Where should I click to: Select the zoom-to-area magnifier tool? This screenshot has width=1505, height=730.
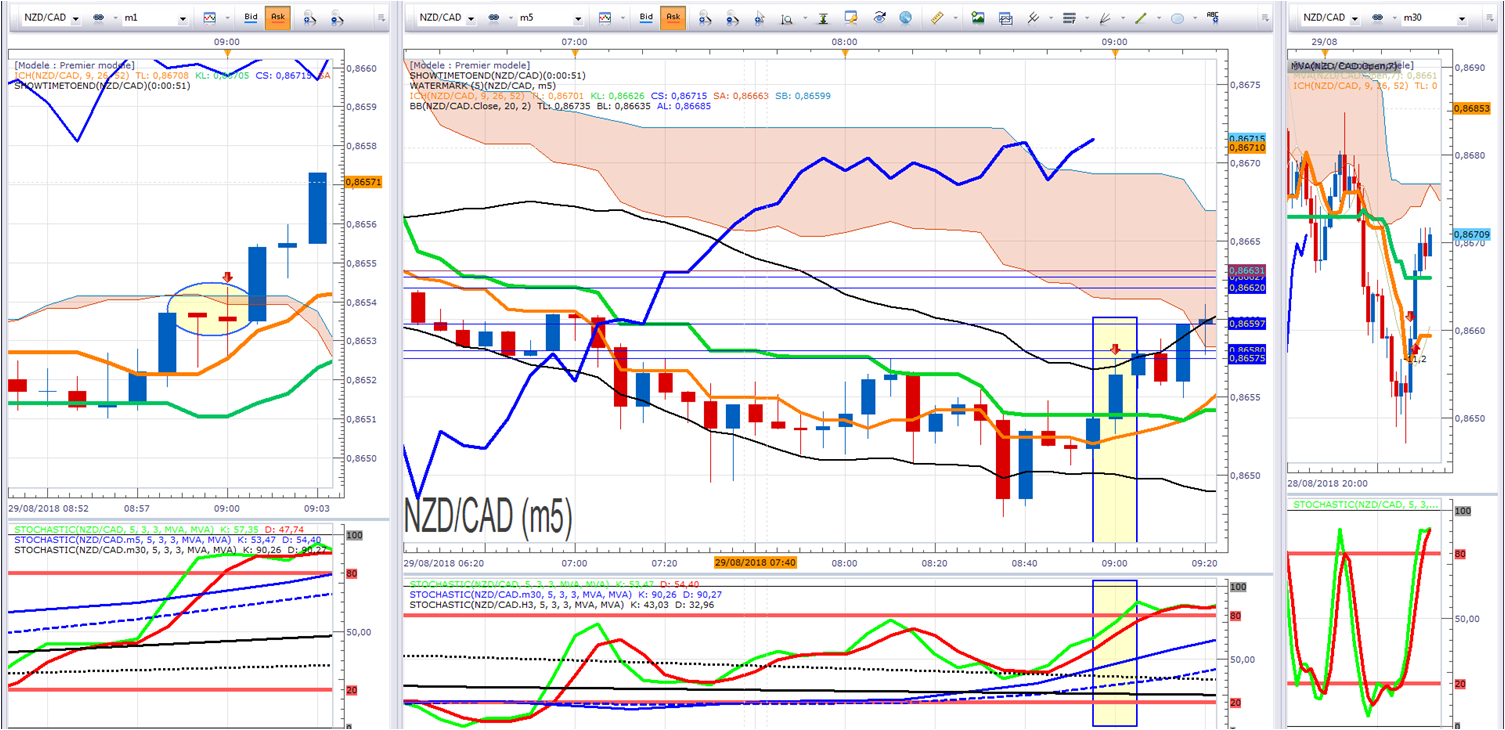[x=788, y=18]
